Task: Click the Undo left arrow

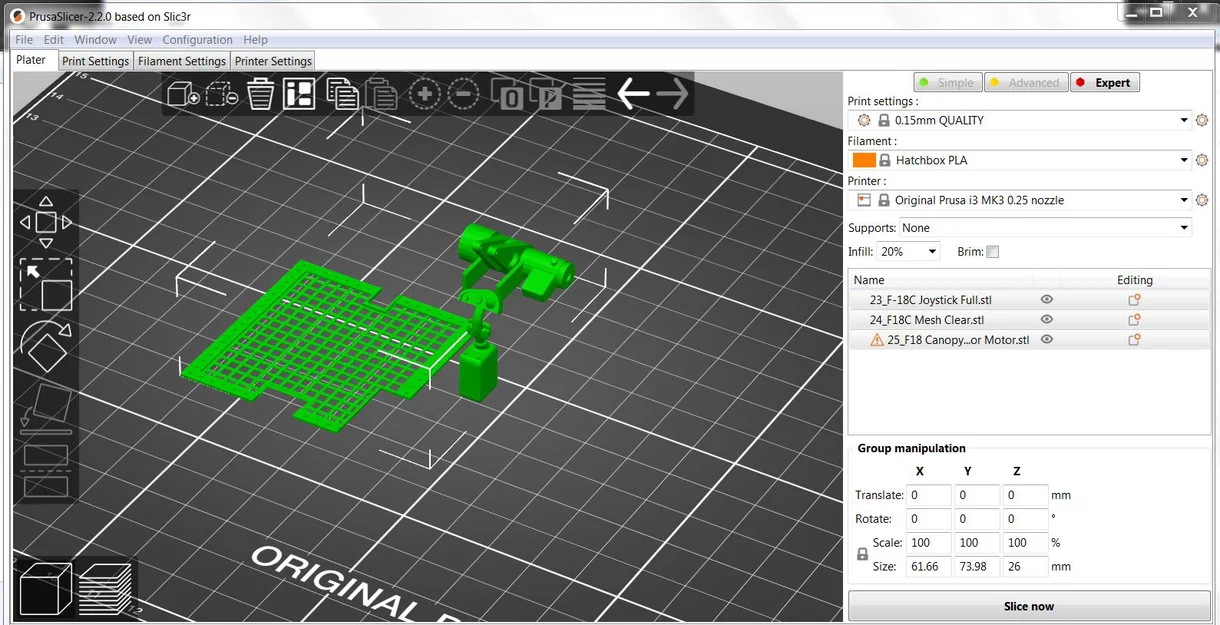Action: coord(633,94)
